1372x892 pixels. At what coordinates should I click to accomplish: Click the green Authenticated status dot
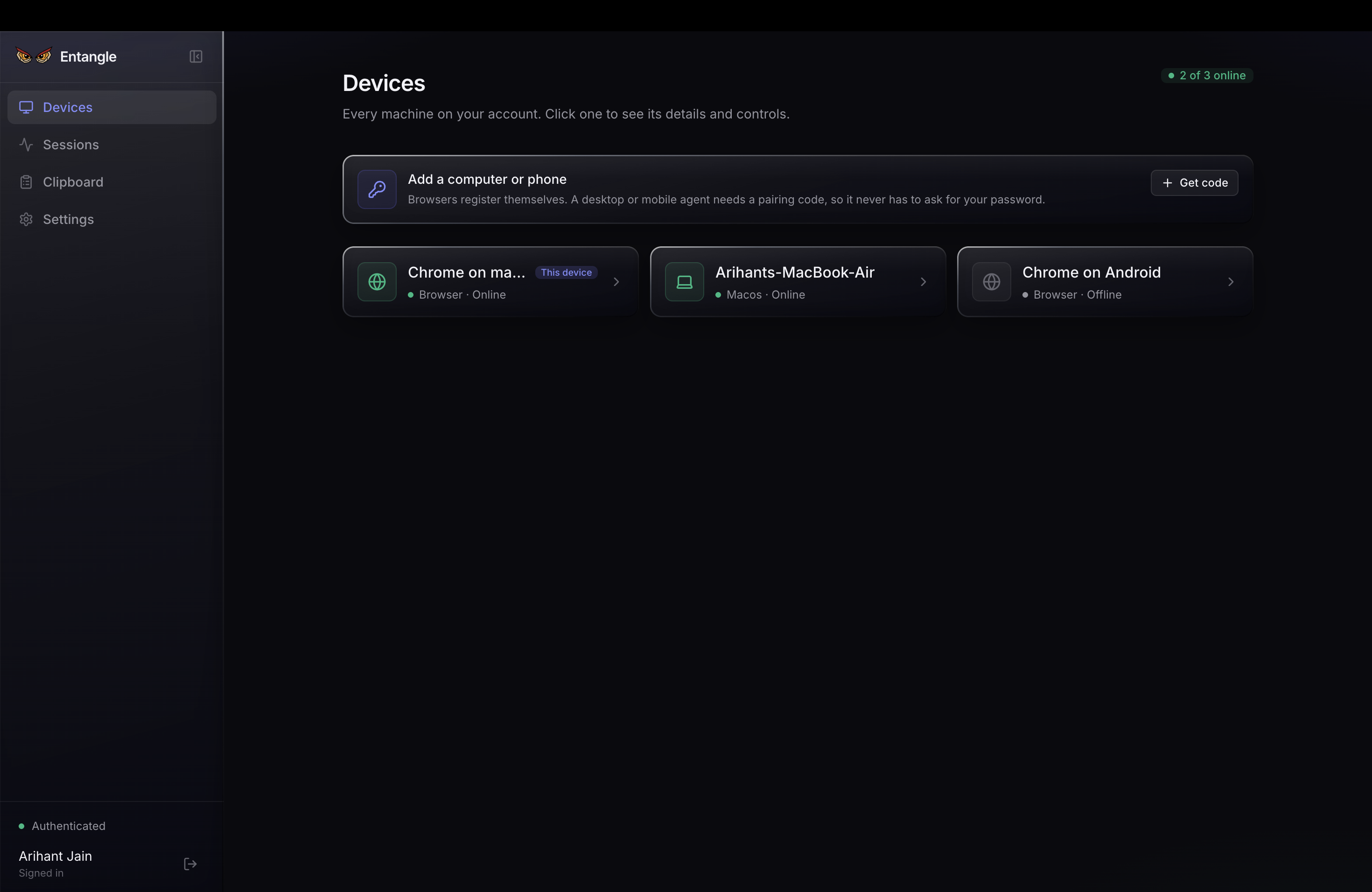pyautogui.click(x=21, y=826)
